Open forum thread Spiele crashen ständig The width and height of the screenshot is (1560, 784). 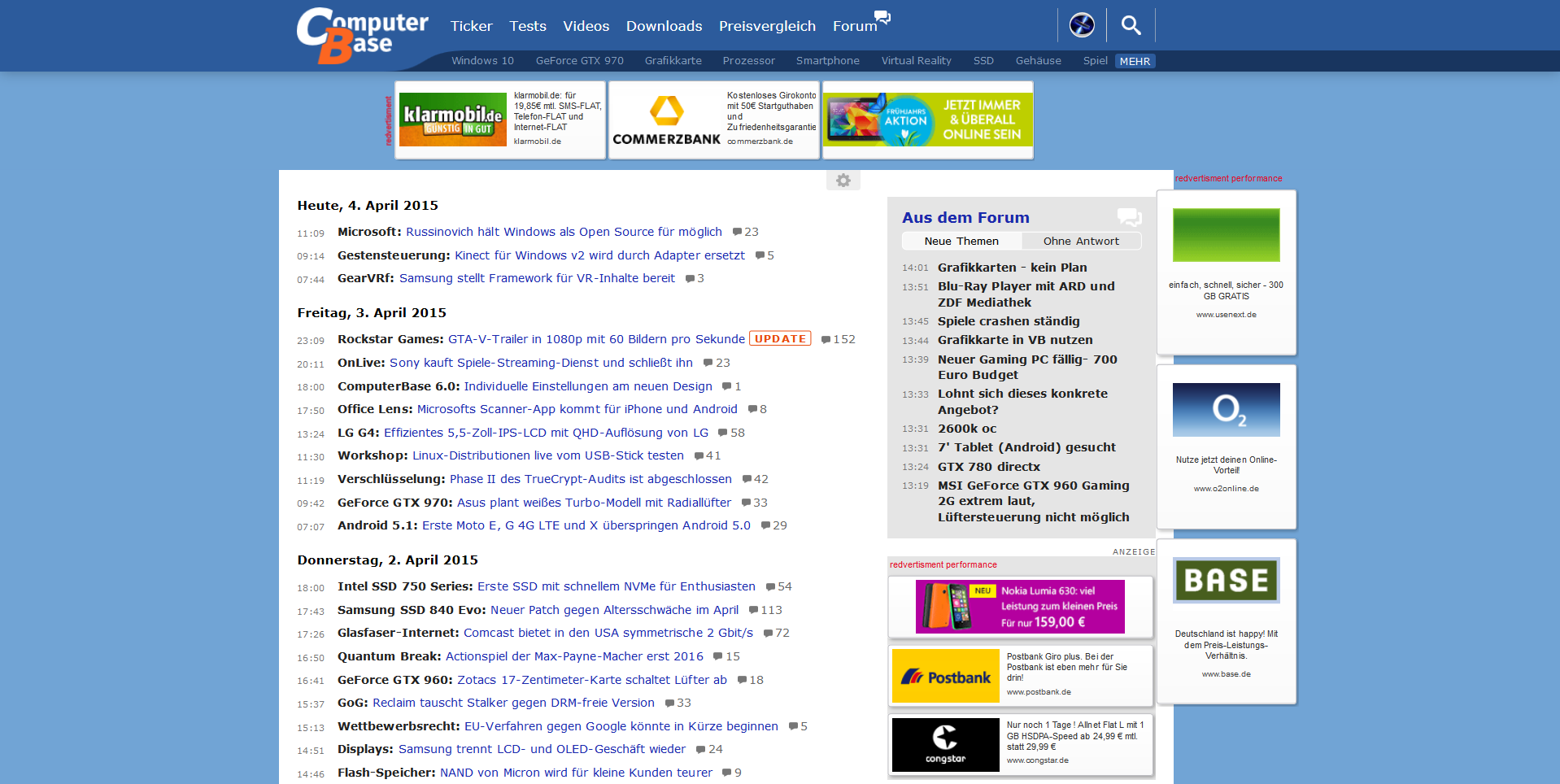1009,321
